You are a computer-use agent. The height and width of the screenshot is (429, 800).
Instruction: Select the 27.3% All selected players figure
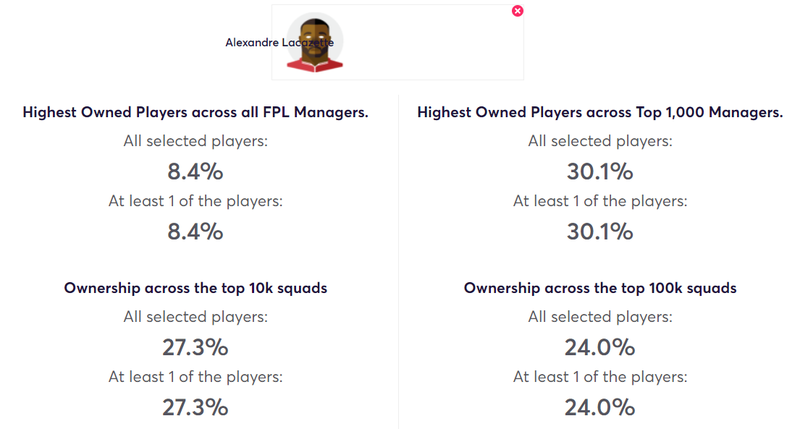coord(195,347)
